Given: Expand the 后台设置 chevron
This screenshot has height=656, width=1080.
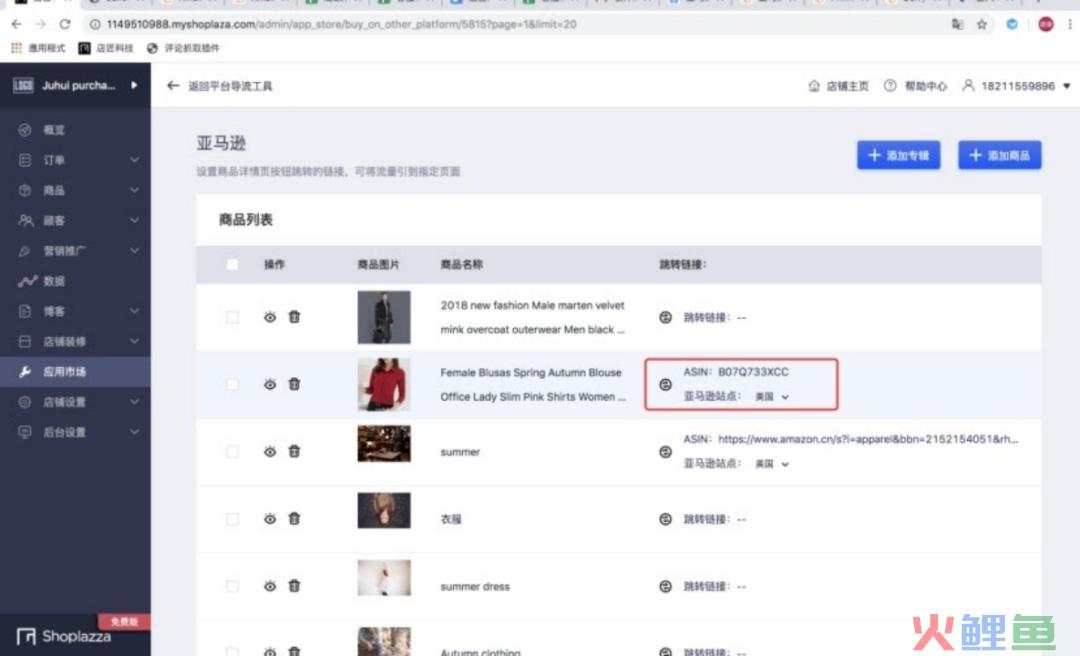Looking at the screenshot, I should pos(134,432).
